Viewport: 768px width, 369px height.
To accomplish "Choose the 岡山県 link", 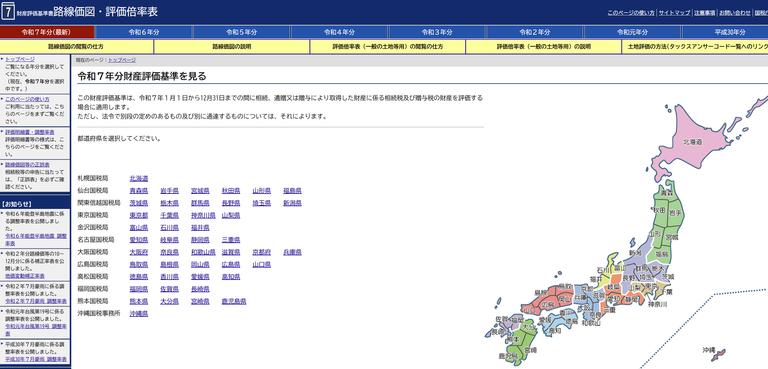I will pos(200,265).
